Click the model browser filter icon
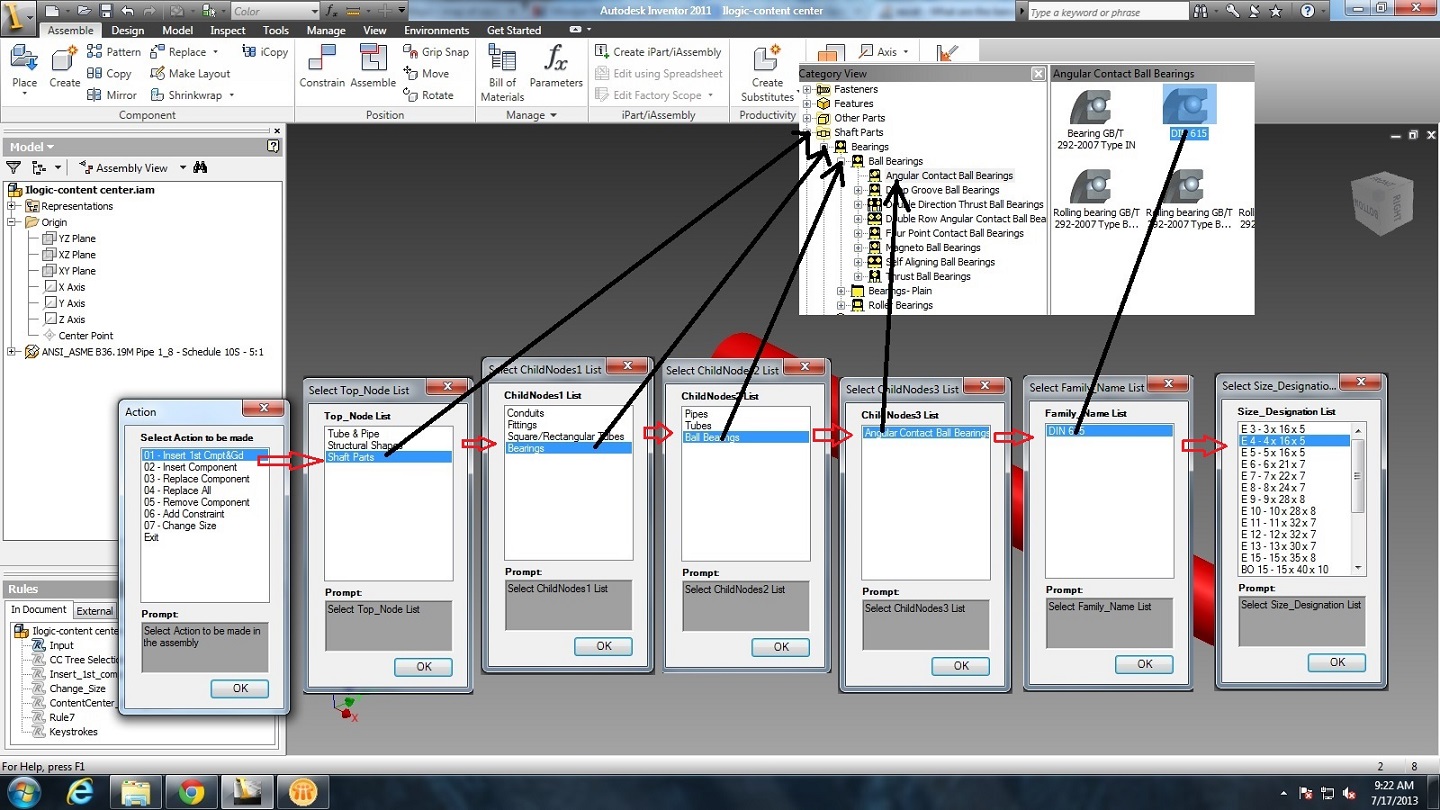The height and width of the screenshot is (810, 1440). click(13, 168)
